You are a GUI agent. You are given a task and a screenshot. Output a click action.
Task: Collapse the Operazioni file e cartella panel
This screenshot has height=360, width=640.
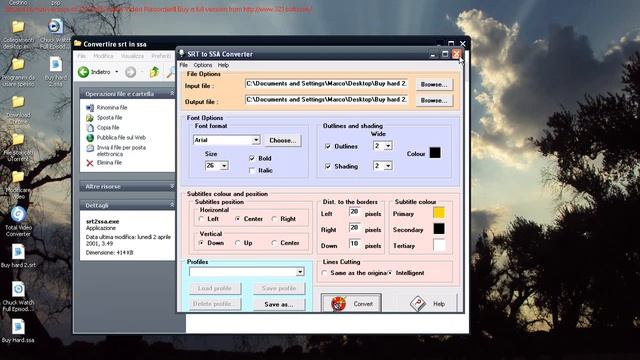(172, 93)
